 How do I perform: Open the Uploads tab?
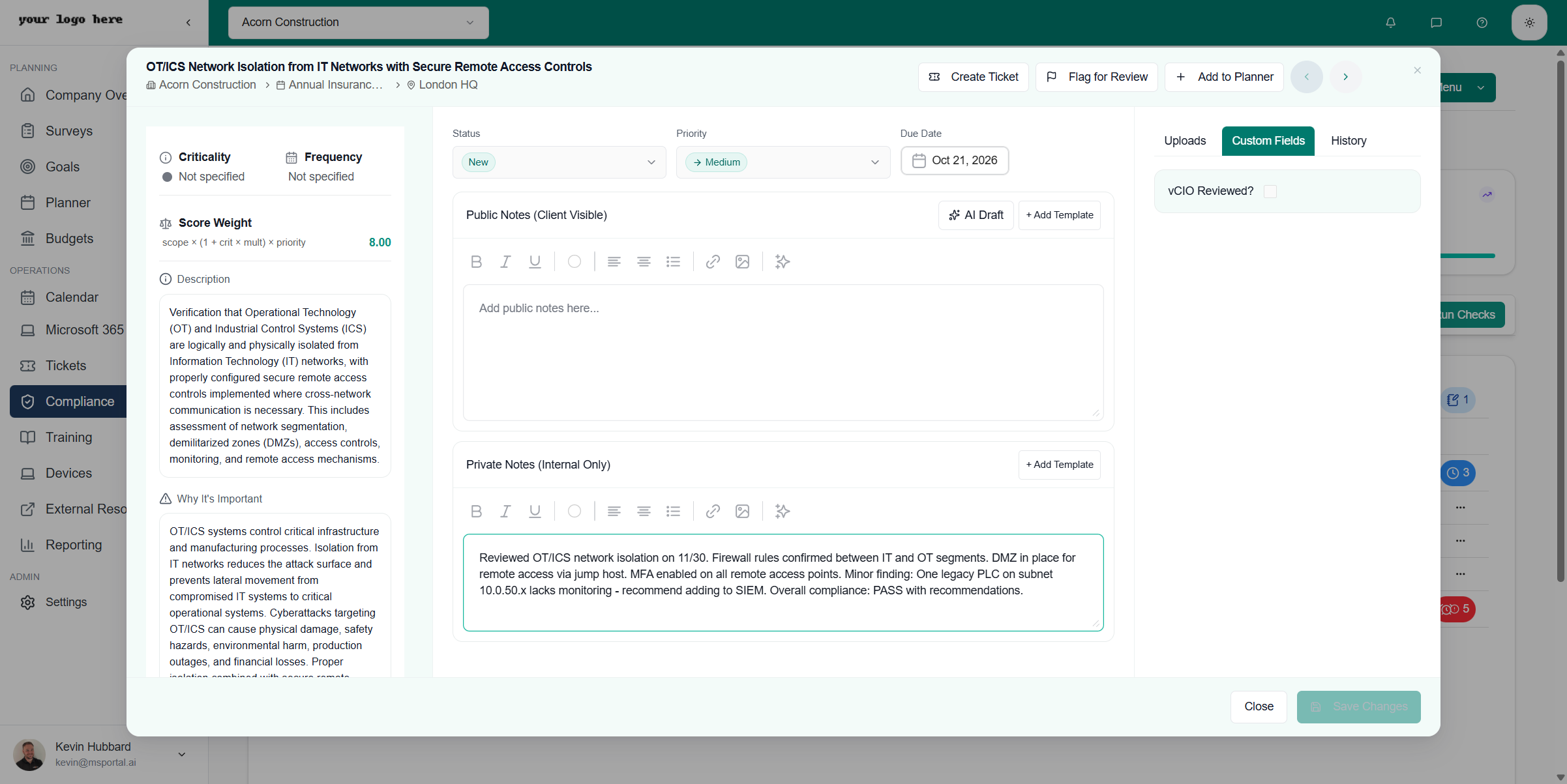tap(1185, 141)
